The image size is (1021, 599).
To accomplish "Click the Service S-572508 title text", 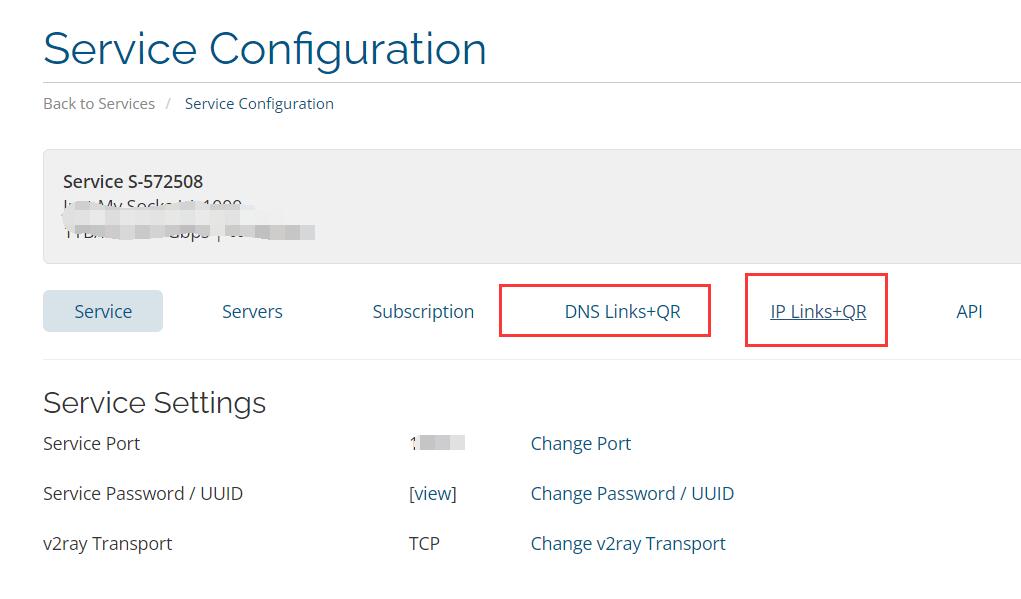I will [x=133, y=181].
